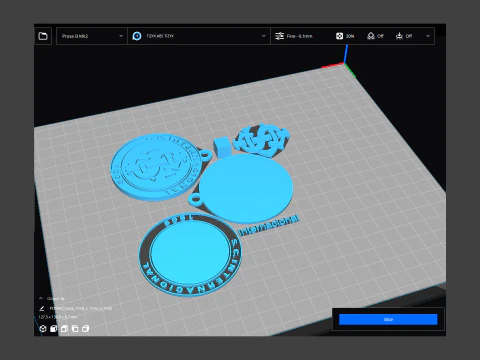480x360 pixels.
Task: Select the small calibration cube model
Action: pos(222,148)
